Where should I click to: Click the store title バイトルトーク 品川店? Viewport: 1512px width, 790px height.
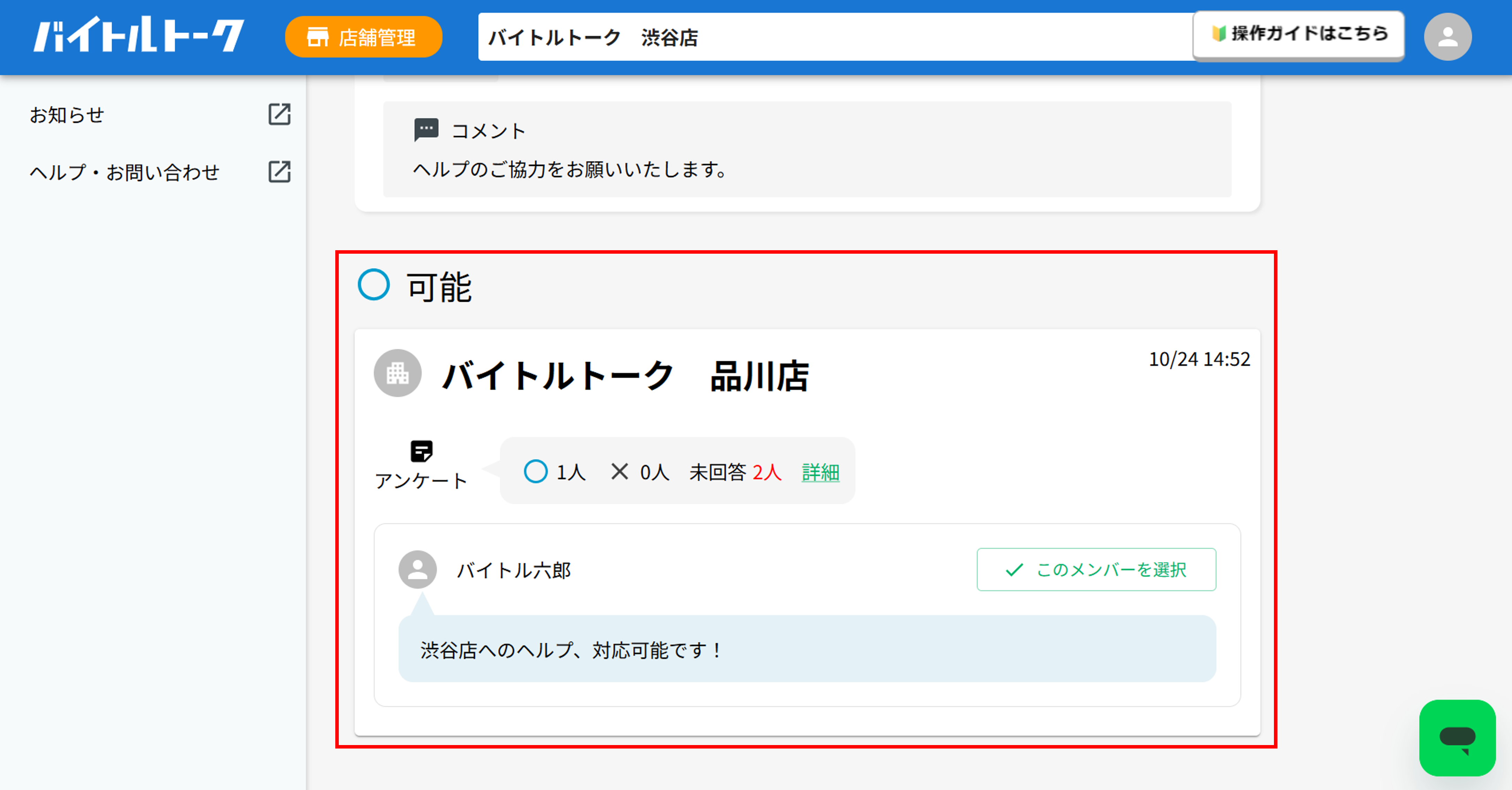point(626,376)
